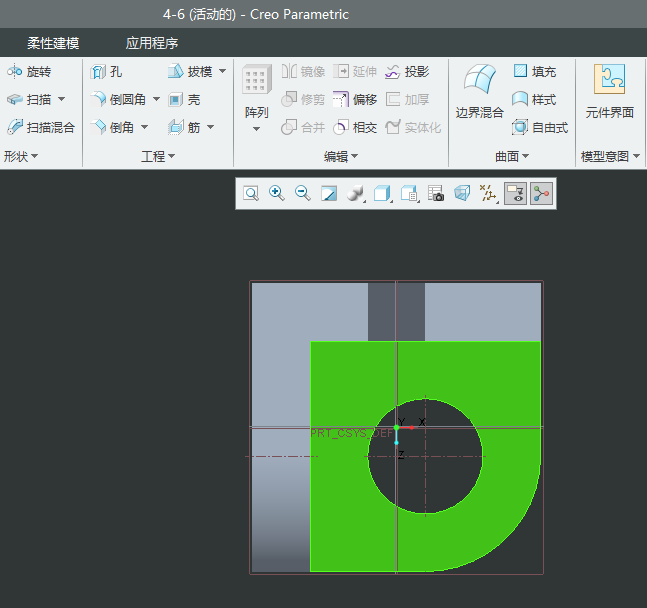Open the 应用程序 tab
The image size is (647, 608).
[152, 44]
